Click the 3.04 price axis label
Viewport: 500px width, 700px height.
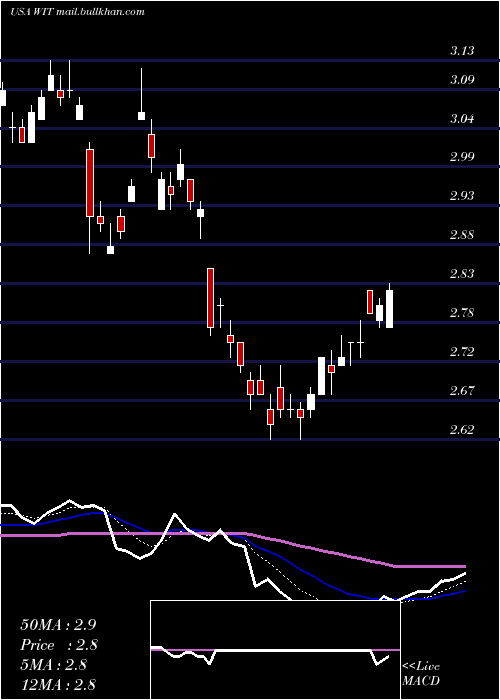pyautogui.click(x=462, y=119)
